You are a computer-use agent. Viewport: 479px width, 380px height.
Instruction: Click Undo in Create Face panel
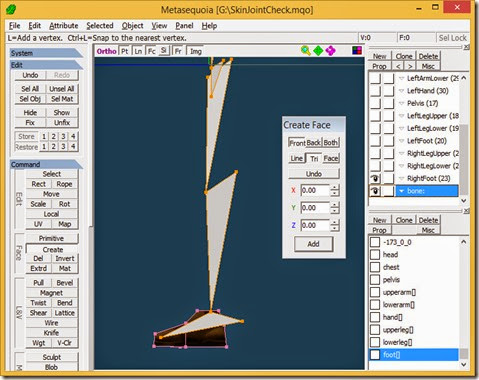(314, 174)
